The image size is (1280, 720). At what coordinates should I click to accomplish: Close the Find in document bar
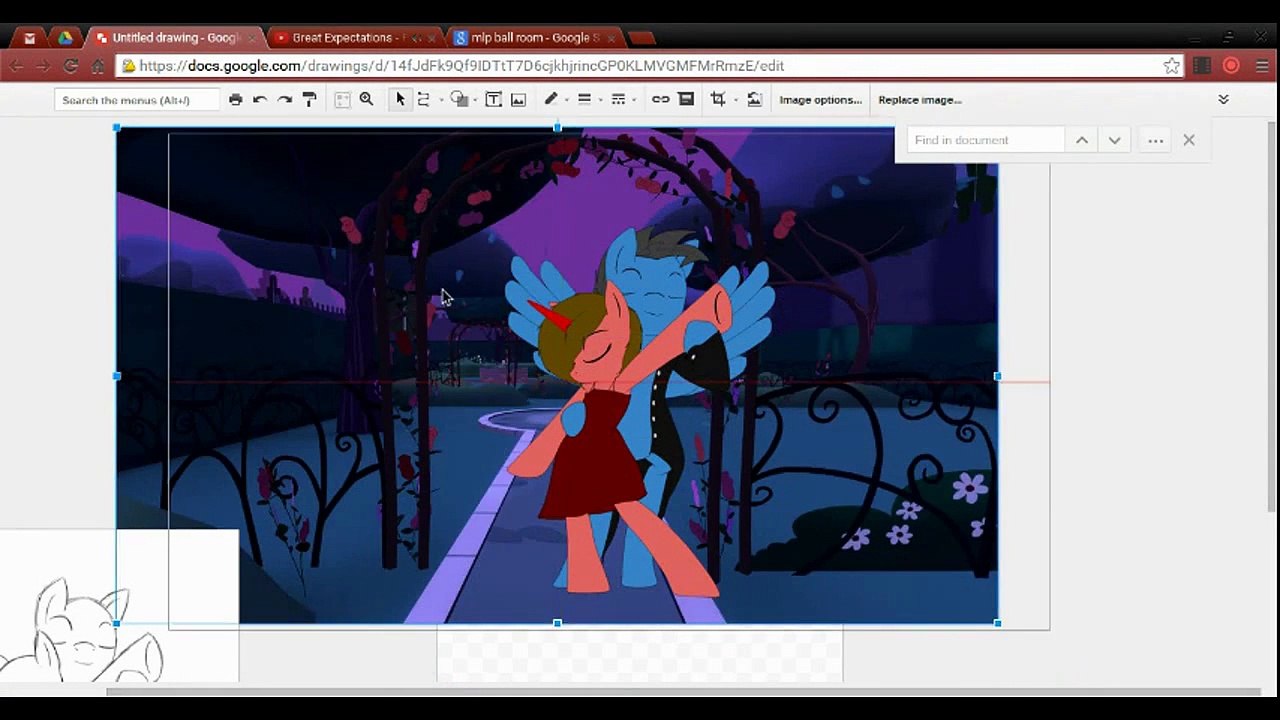pos(1189,140)
